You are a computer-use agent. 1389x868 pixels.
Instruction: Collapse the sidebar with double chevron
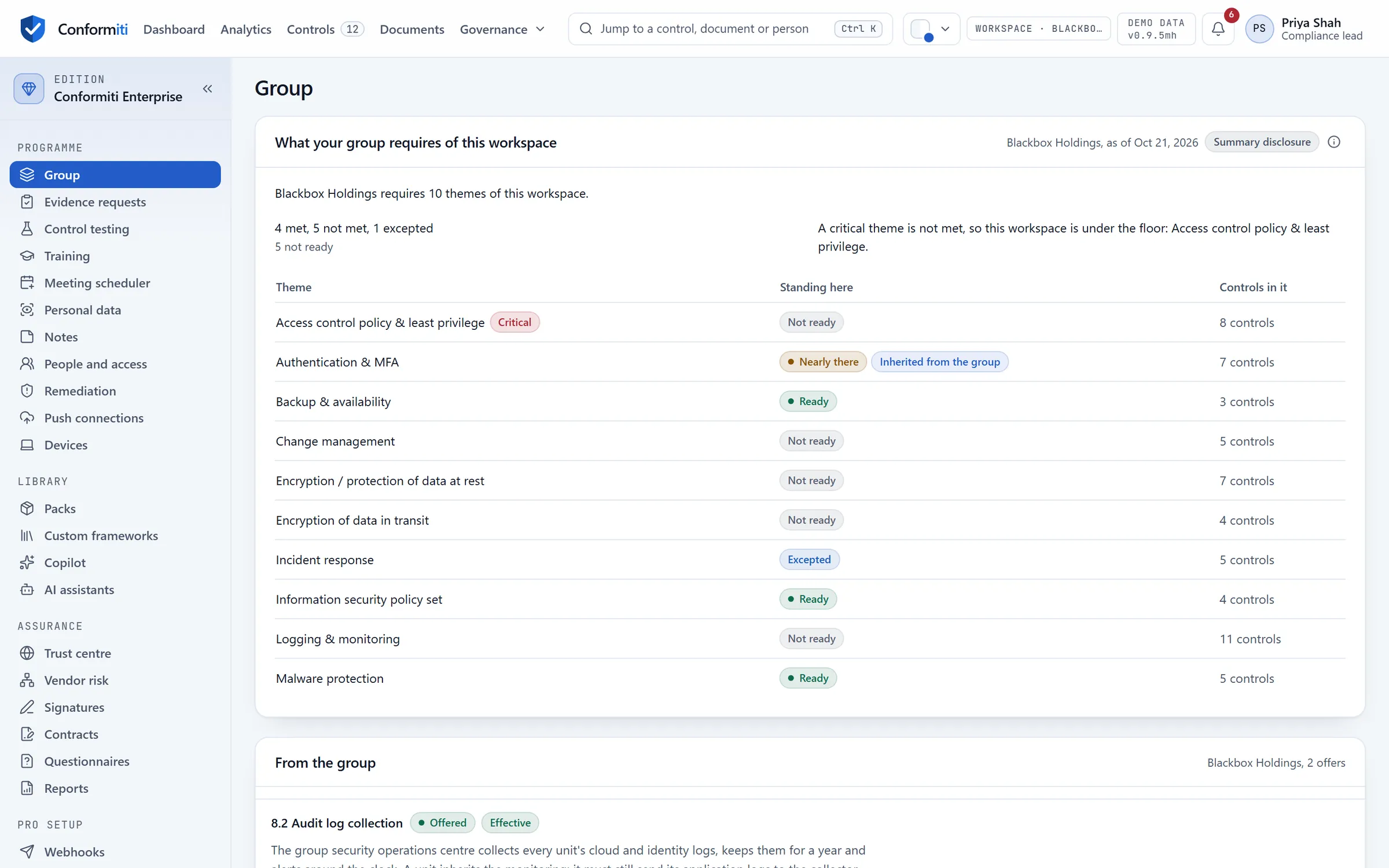[x=207, y=89]
